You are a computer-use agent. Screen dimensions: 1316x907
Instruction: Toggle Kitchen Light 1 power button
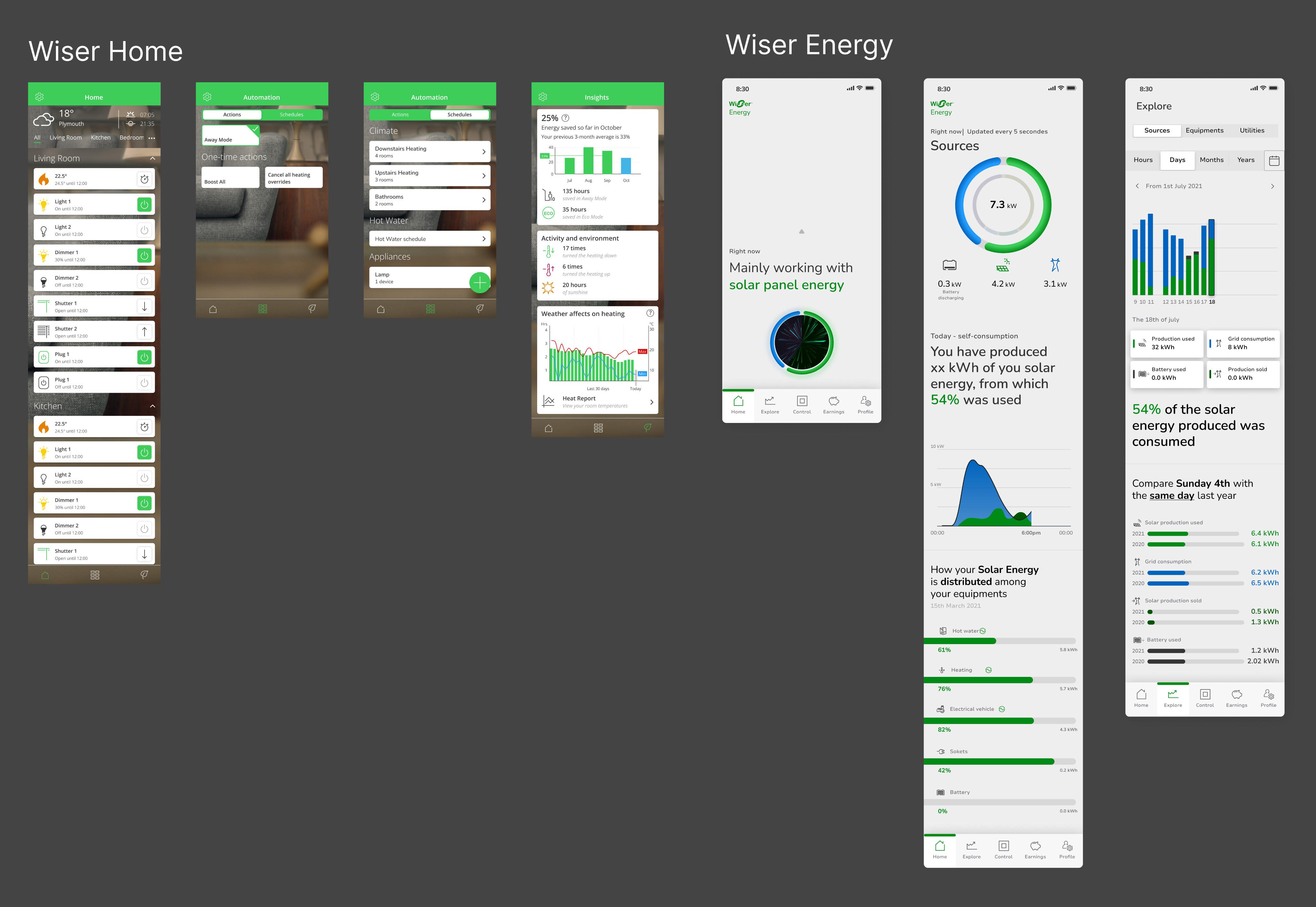(x=144, y=452)
